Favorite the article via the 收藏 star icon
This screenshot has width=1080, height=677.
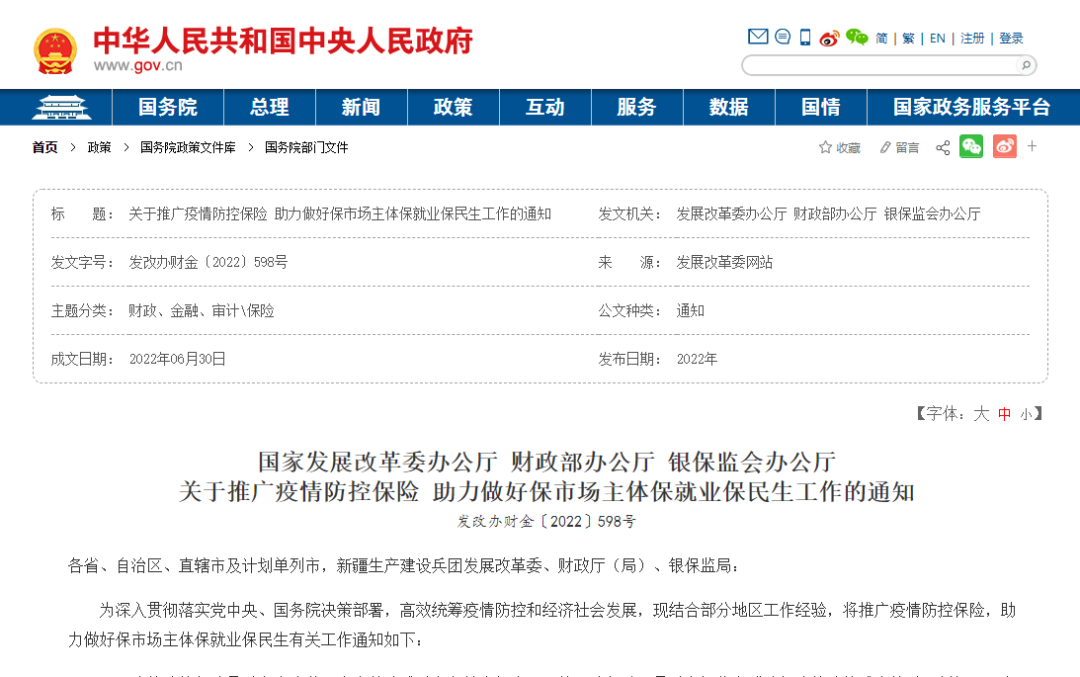[840, 147]
